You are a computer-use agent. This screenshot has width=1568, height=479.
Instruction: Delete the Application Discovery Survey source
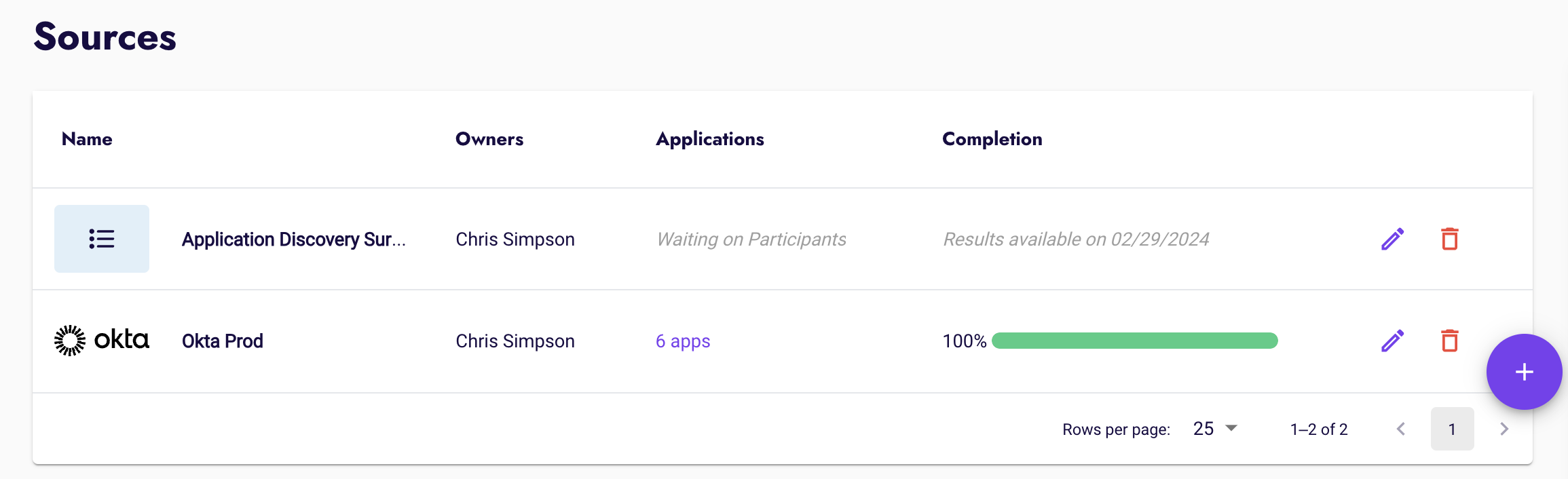1449,239
